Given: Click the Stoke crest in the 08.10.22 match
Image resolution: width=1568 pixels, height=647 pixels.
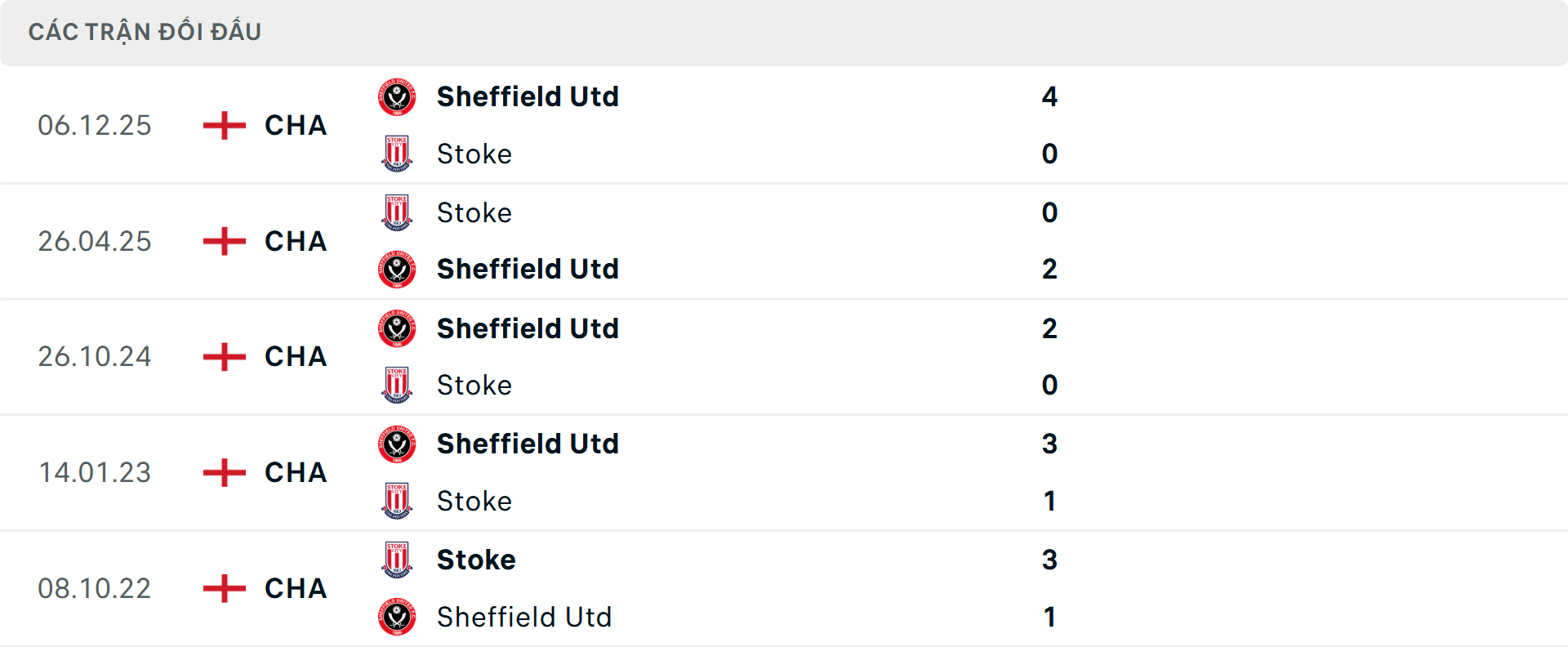Looking at the screenshot, I should coord(397,560).
